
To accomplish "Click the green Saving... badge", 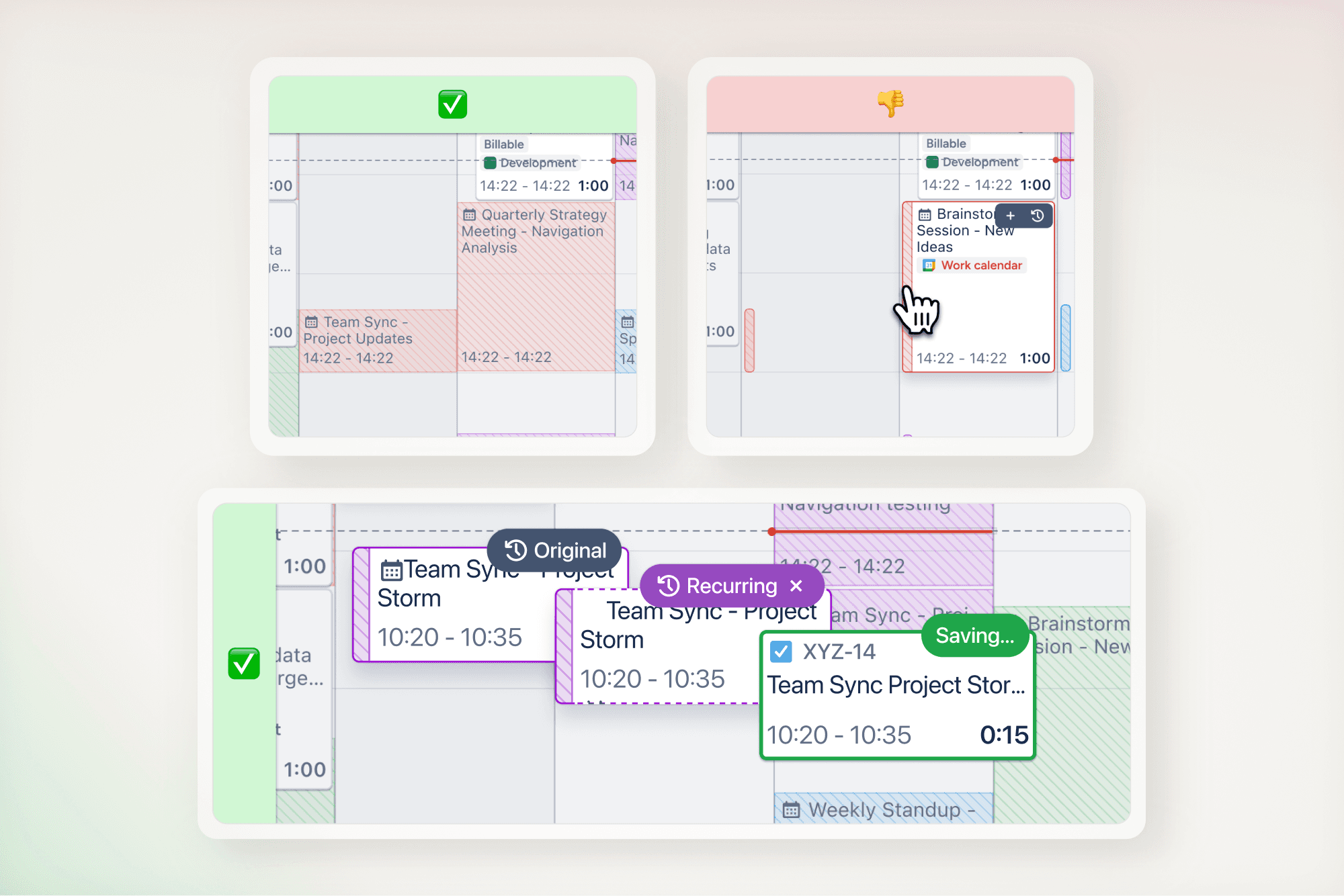I will pyautogui.click(x=974, y=635).
